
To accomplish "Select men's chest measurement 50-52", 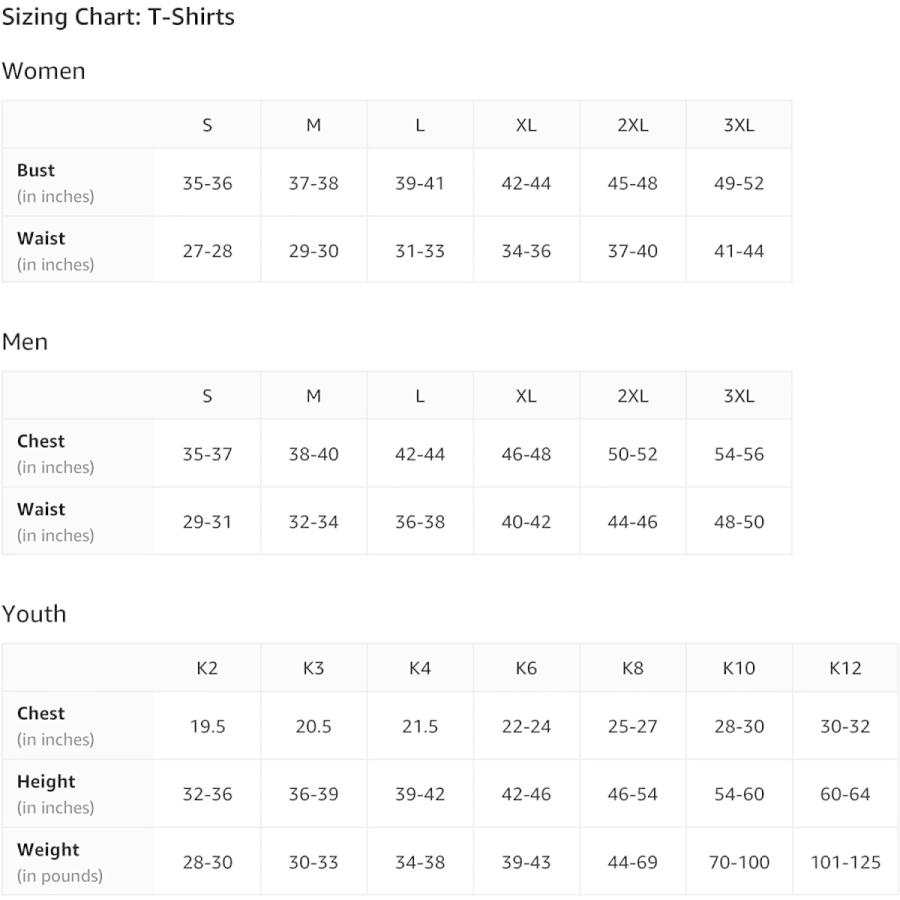I will pos(632,454).
